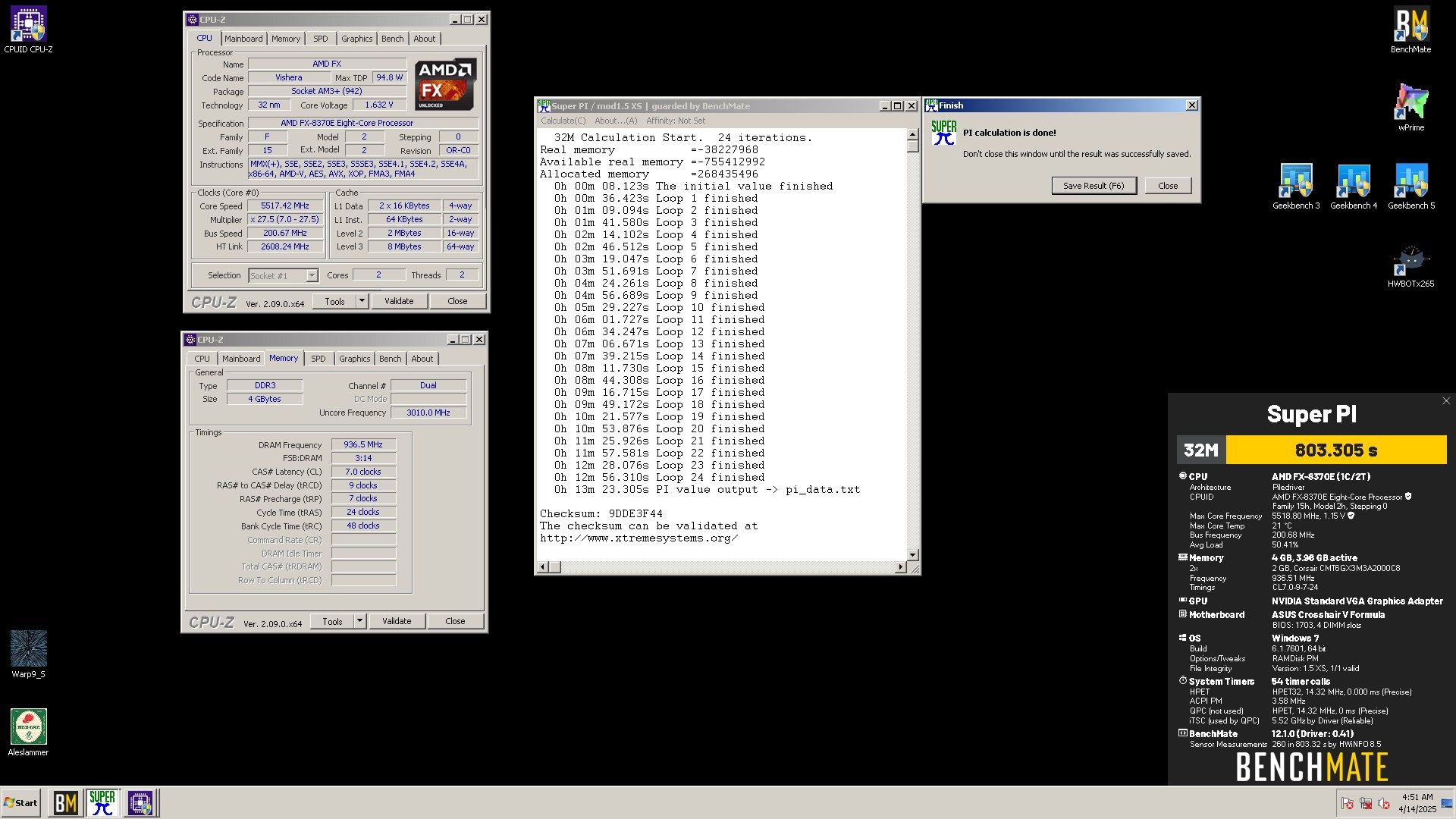Switch to CPU tab in bottom CPU-Z

(x=202, y=359)
